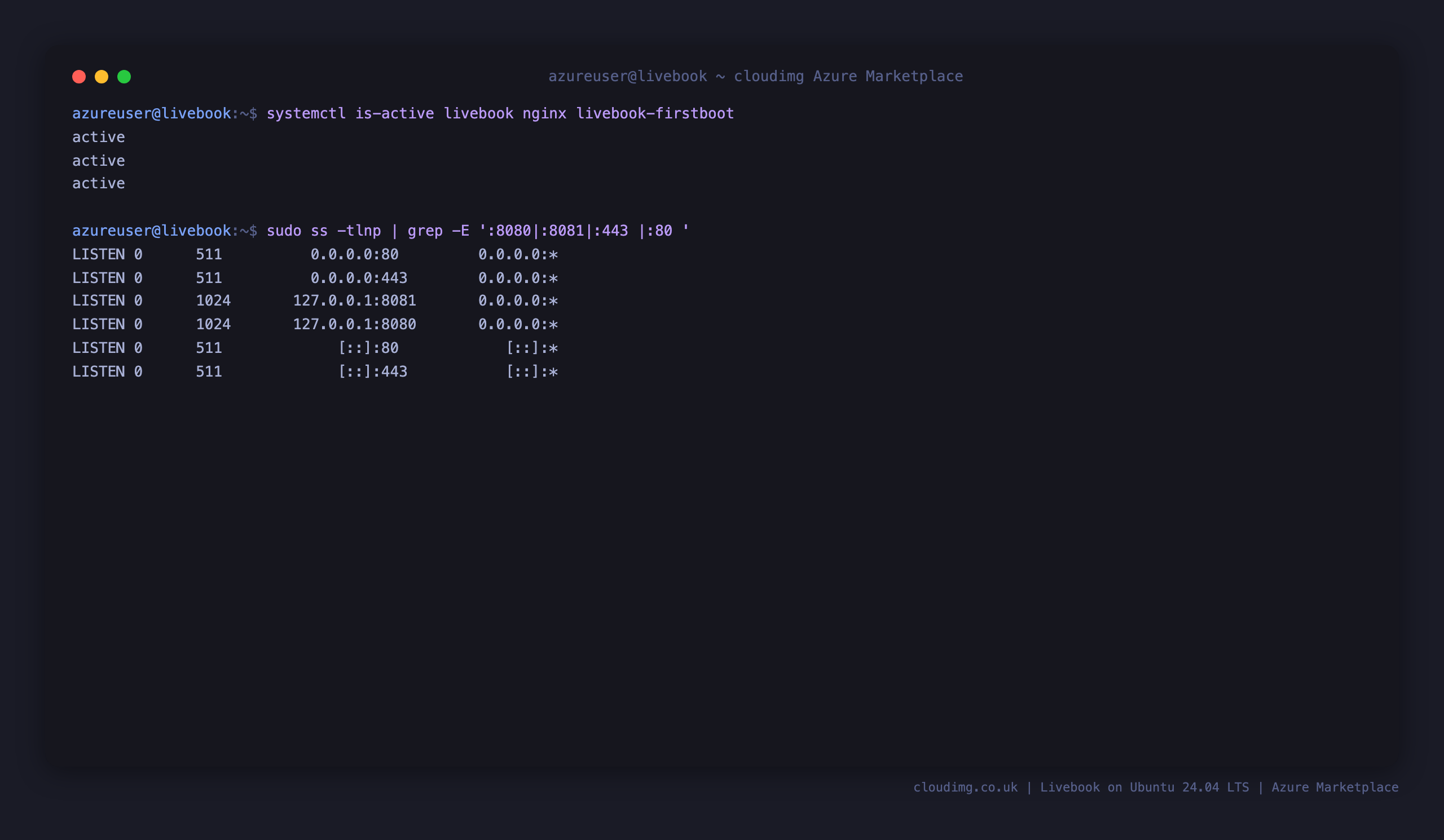
Task: Click the third 'active' output line
Action: [99, 183]
